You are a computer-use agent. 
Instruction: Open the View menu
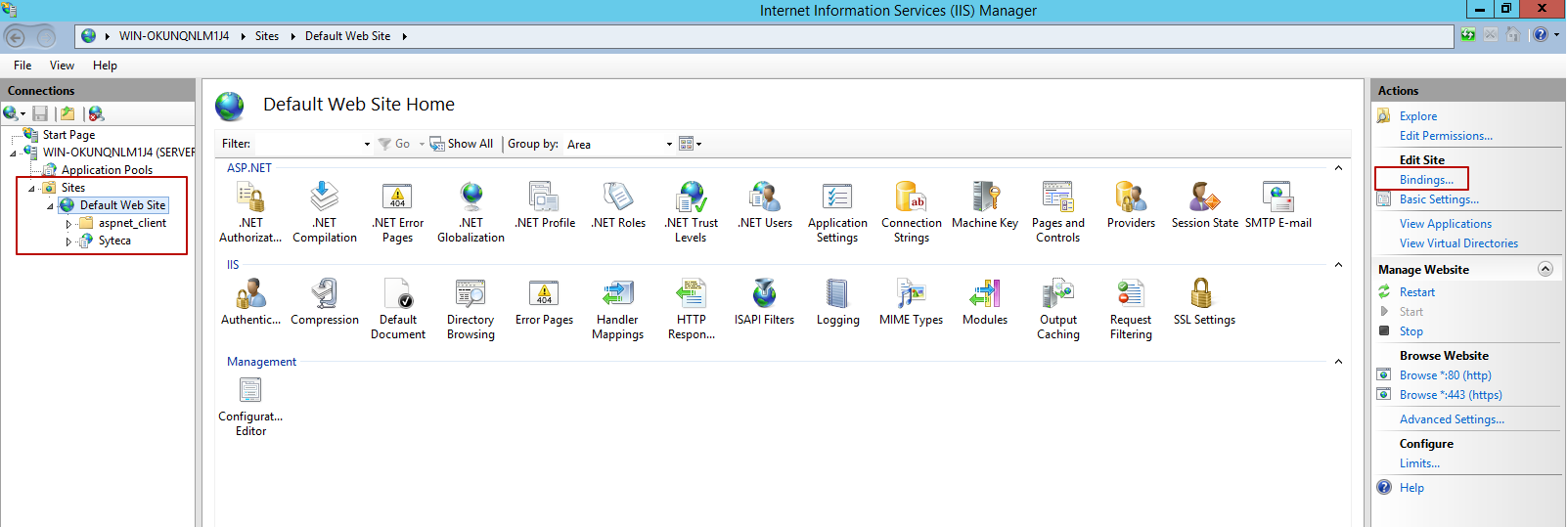click(x=62, y=66)
